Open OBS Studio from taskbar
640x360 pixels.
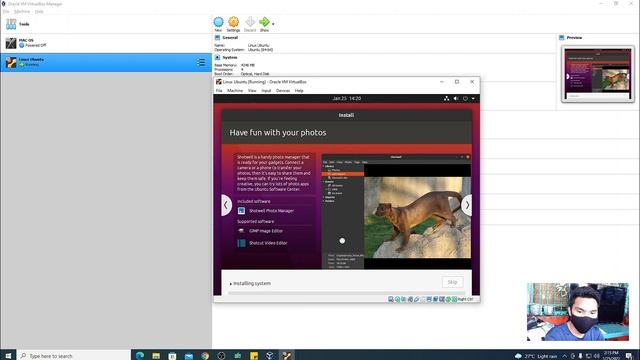click(221, 356)
